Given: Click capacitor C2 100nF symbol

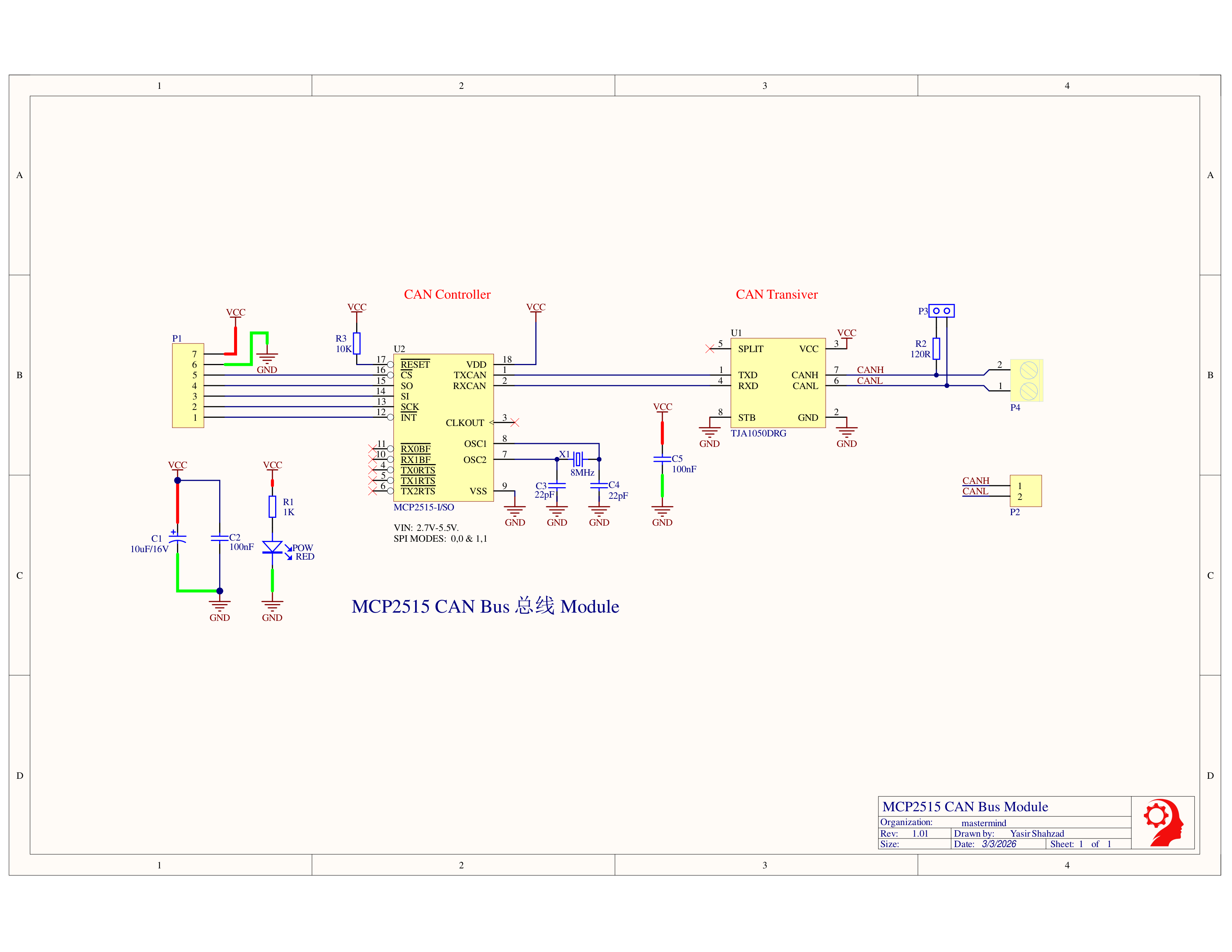Looking at the screenshot, I should click(x=220, y=538).
